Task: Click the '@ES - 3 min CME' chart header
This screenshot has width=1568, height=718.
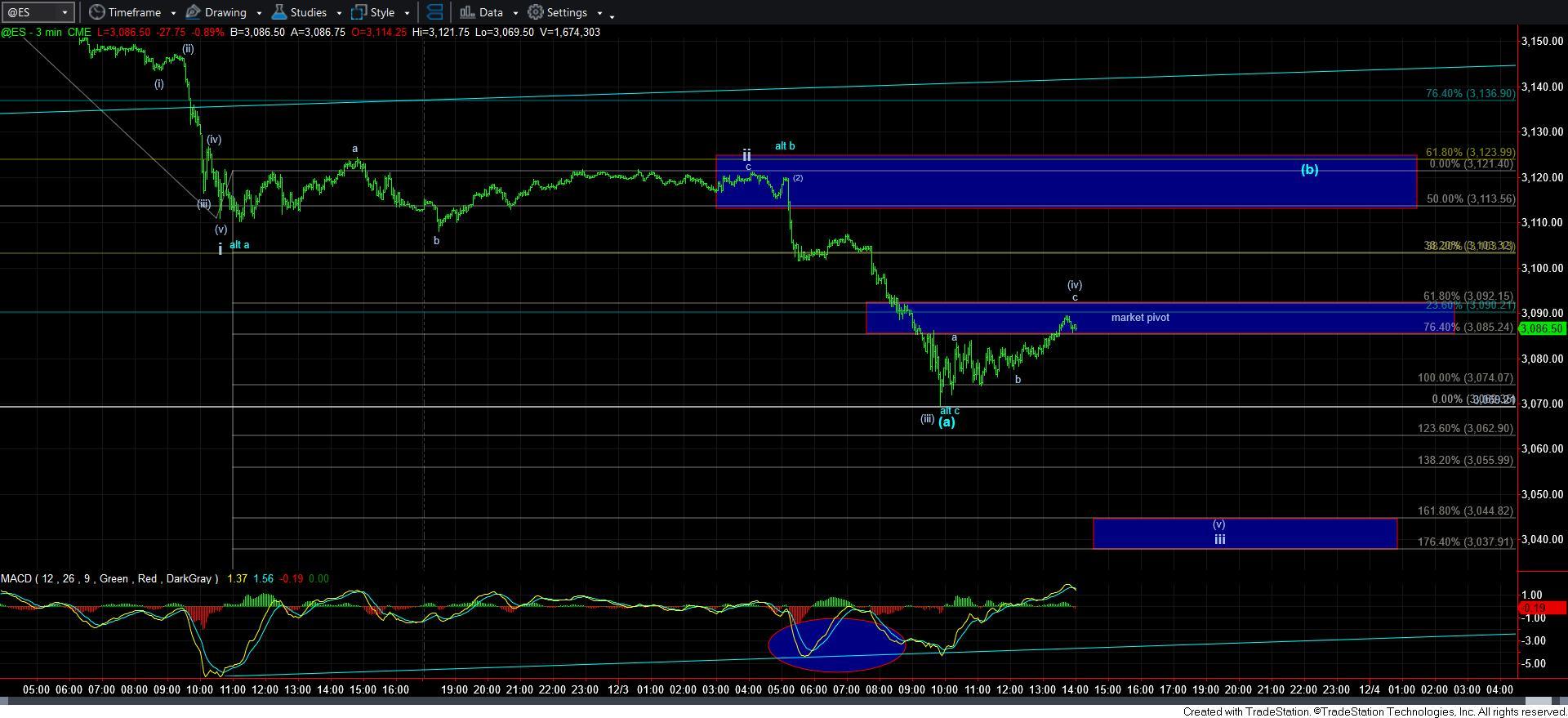Action: tap(46, 32)
